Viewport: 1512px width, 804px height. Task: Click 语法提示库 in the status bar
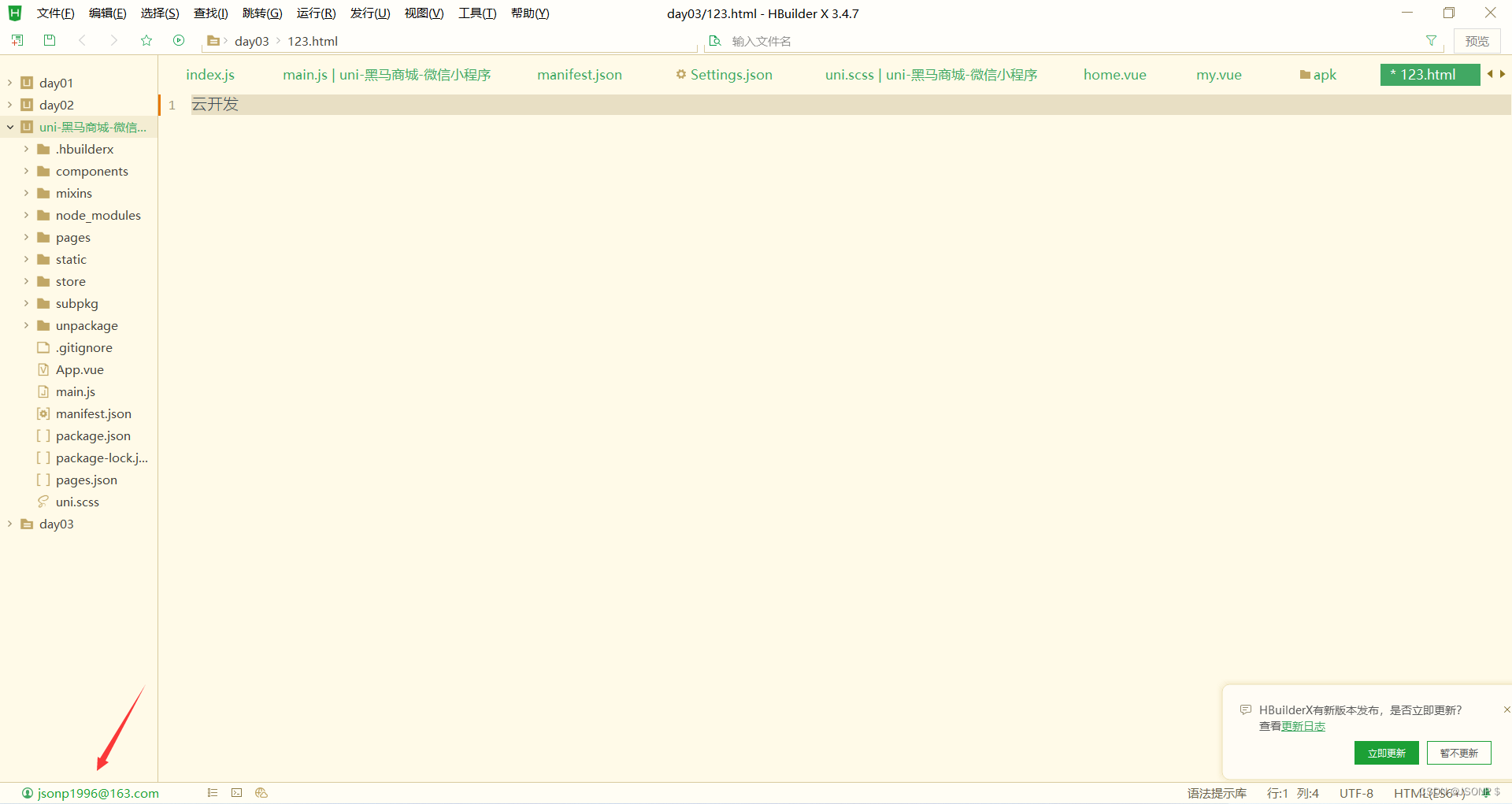click(1217, 793)
